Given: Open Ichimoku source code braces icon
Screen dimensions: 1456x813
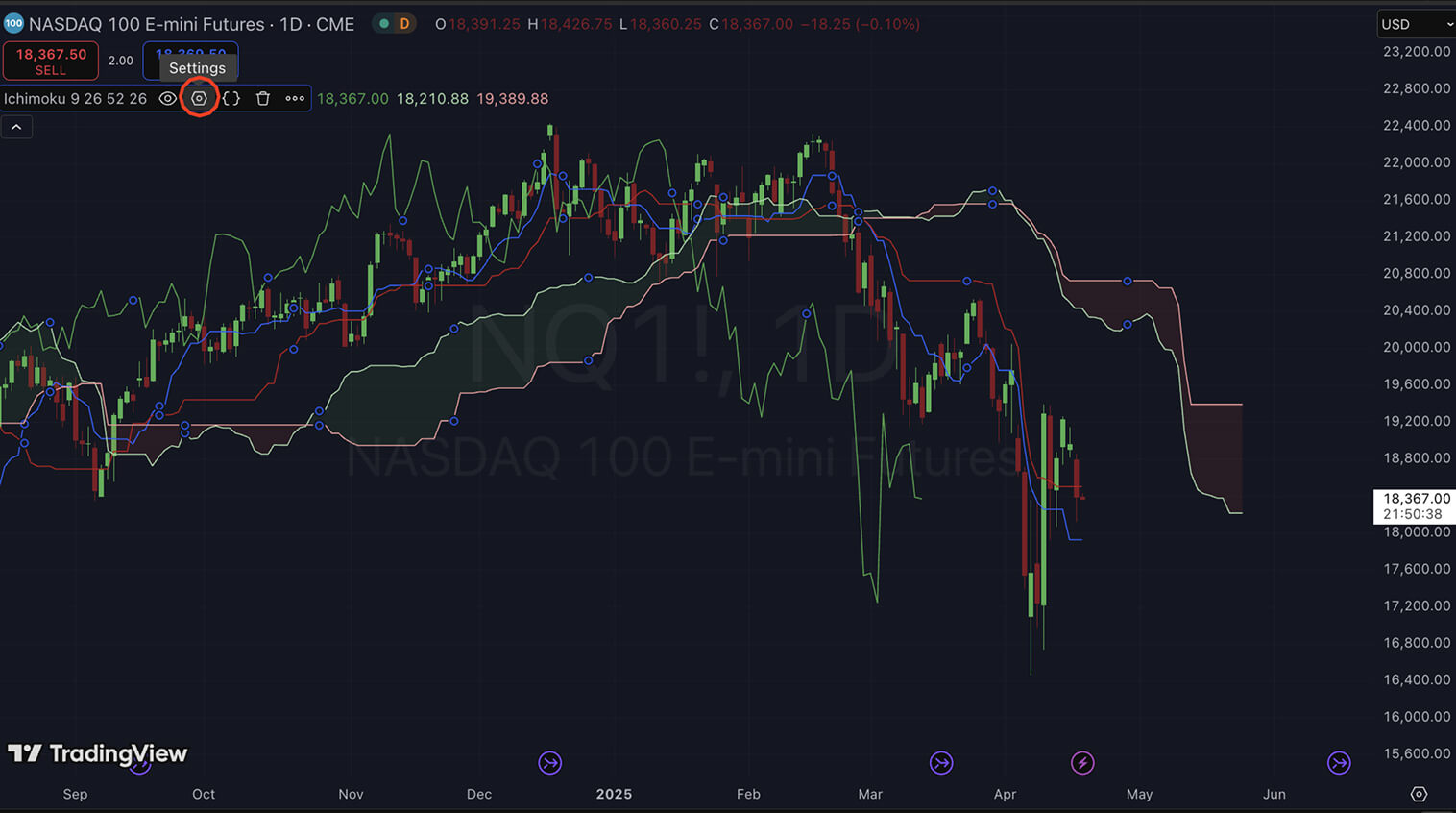Looking at the screenshot, I should tap(231, 98).
